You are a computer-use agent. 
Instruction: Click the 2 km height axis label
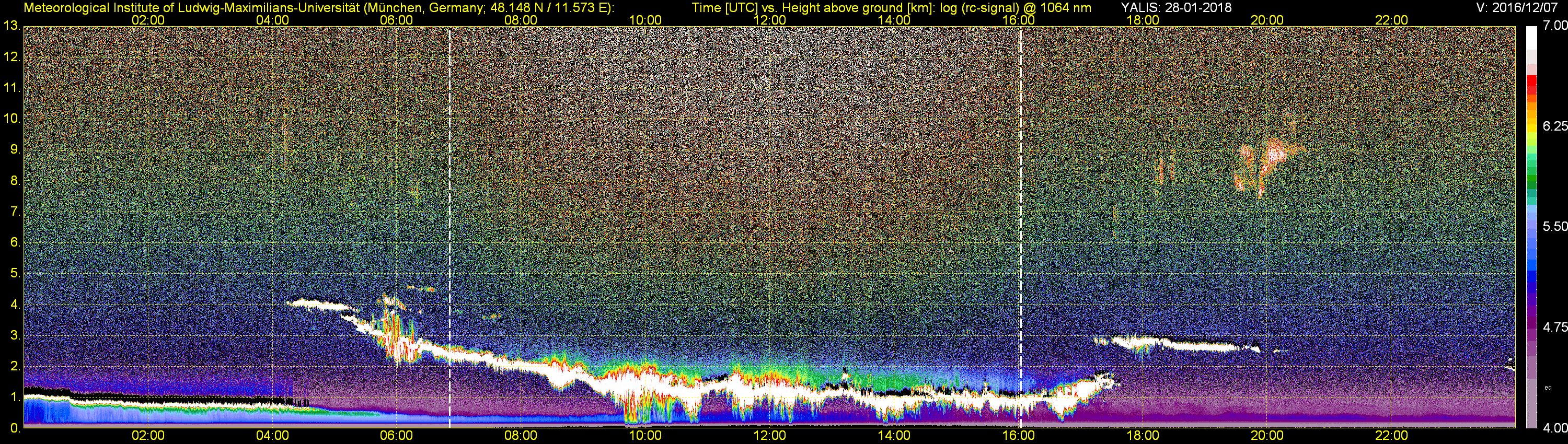(x=15, y=367)
